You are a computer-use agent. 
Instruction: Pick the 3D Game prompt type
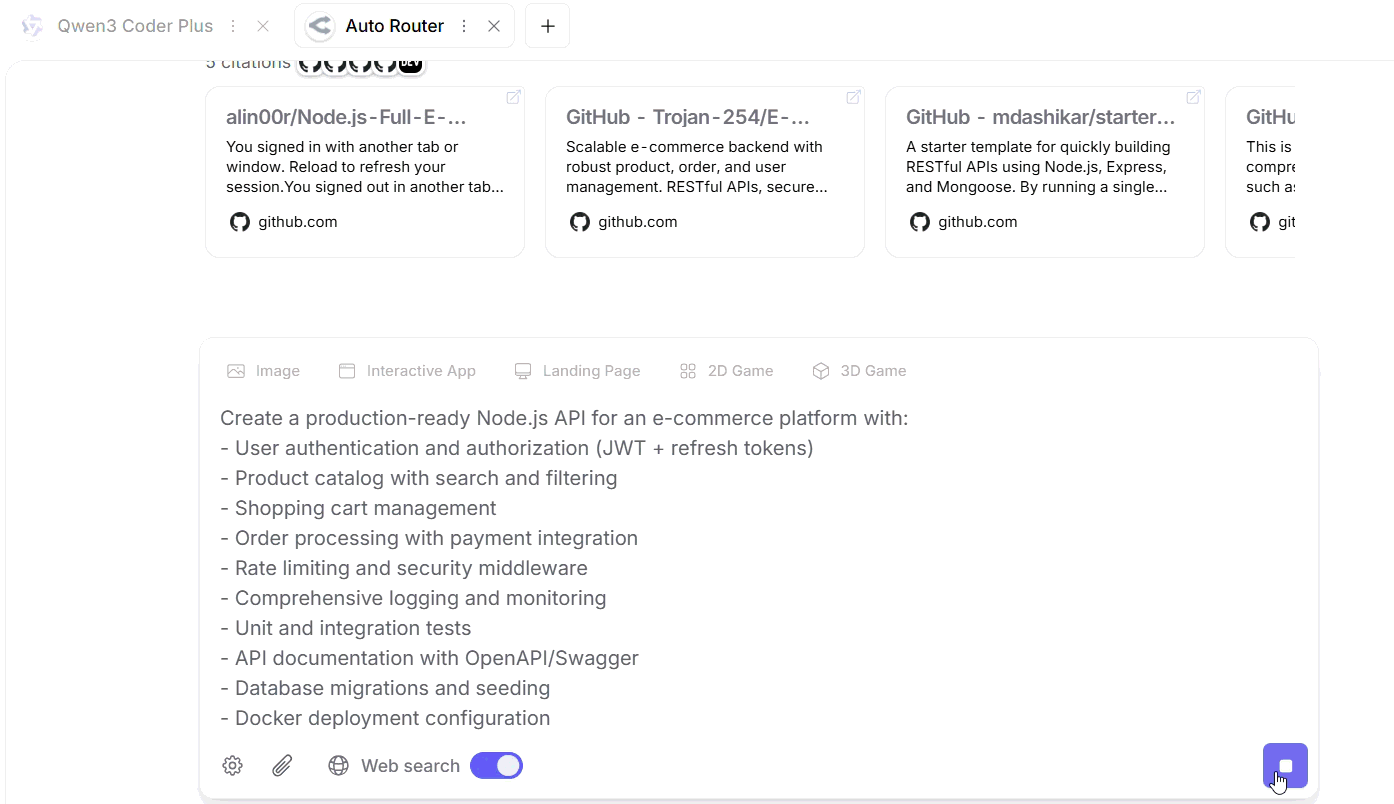coord(859,371)
